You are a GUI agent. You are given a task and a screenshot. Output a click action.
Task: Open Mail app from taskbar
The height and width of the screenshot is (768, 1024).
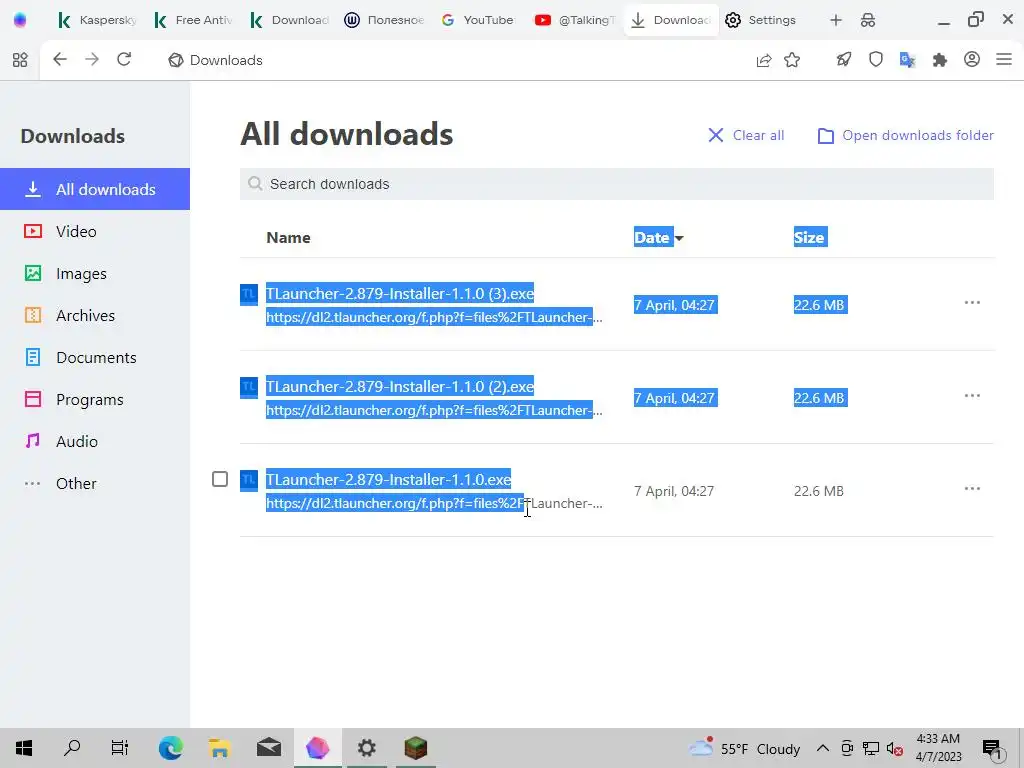point(268,748)
